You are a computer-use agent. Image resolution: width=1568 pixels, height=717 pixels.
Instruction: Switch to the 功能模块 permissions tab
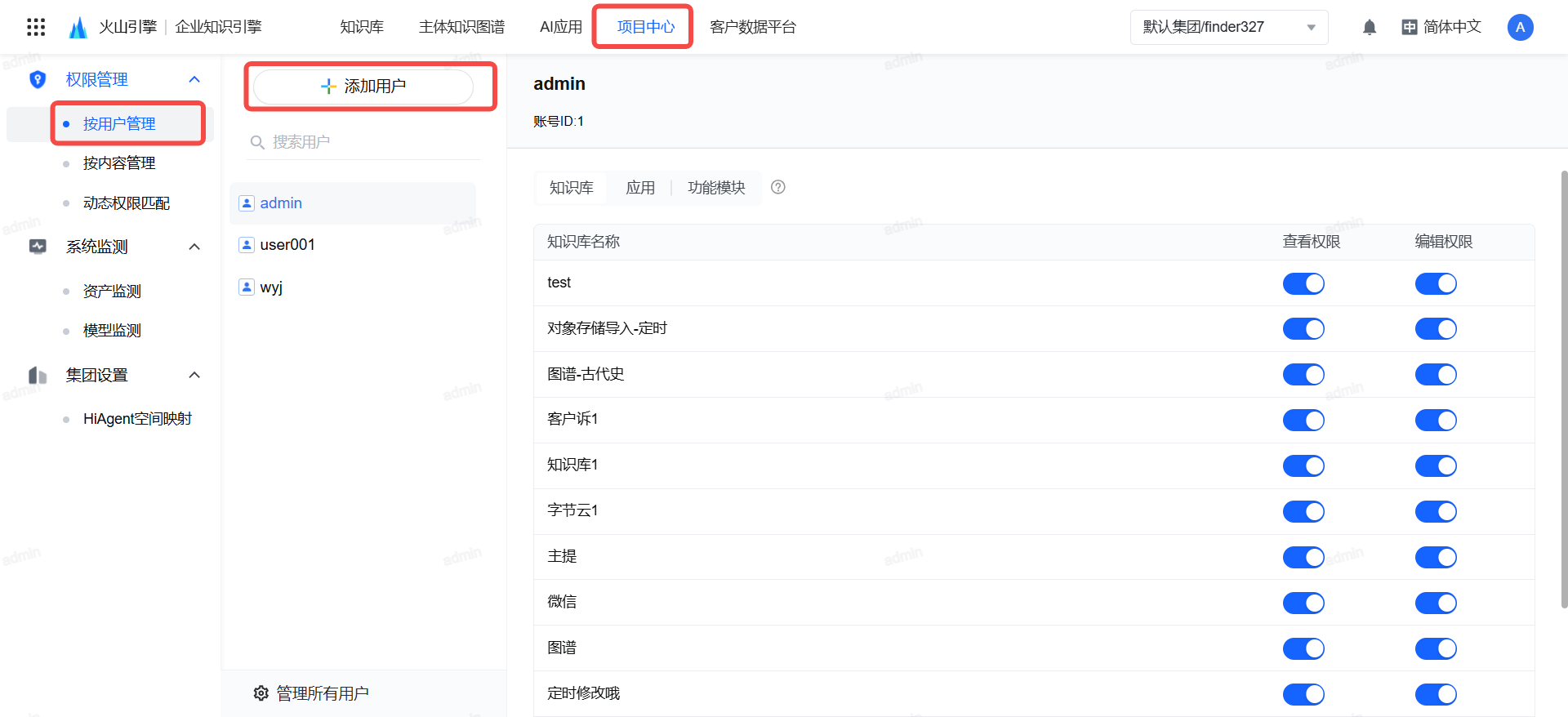pos(716,188)
